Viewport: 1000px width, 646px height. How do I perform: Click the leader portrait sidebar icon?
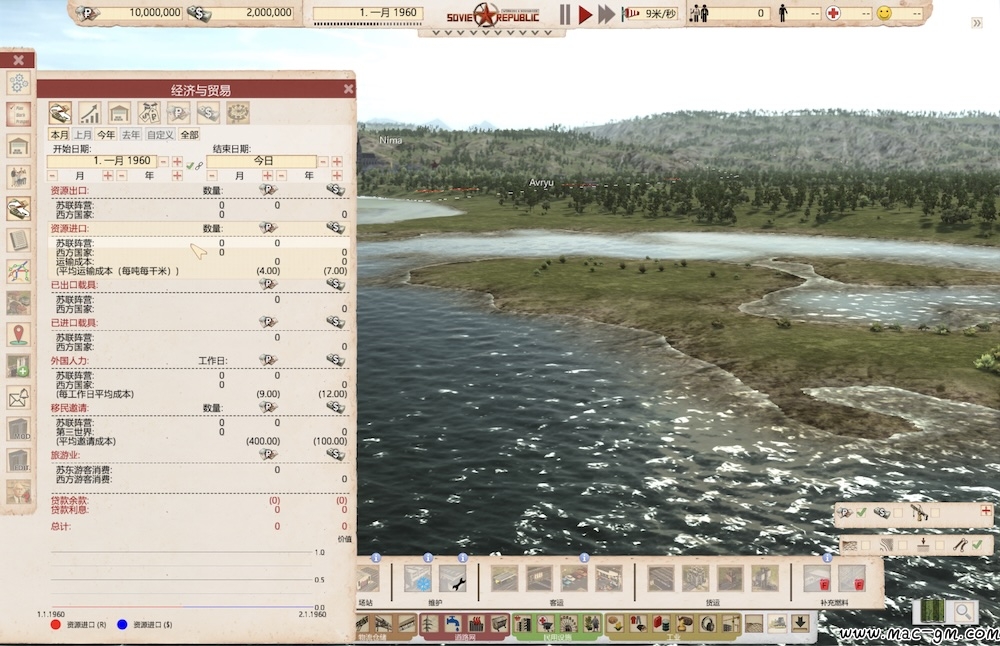point(18,492)
